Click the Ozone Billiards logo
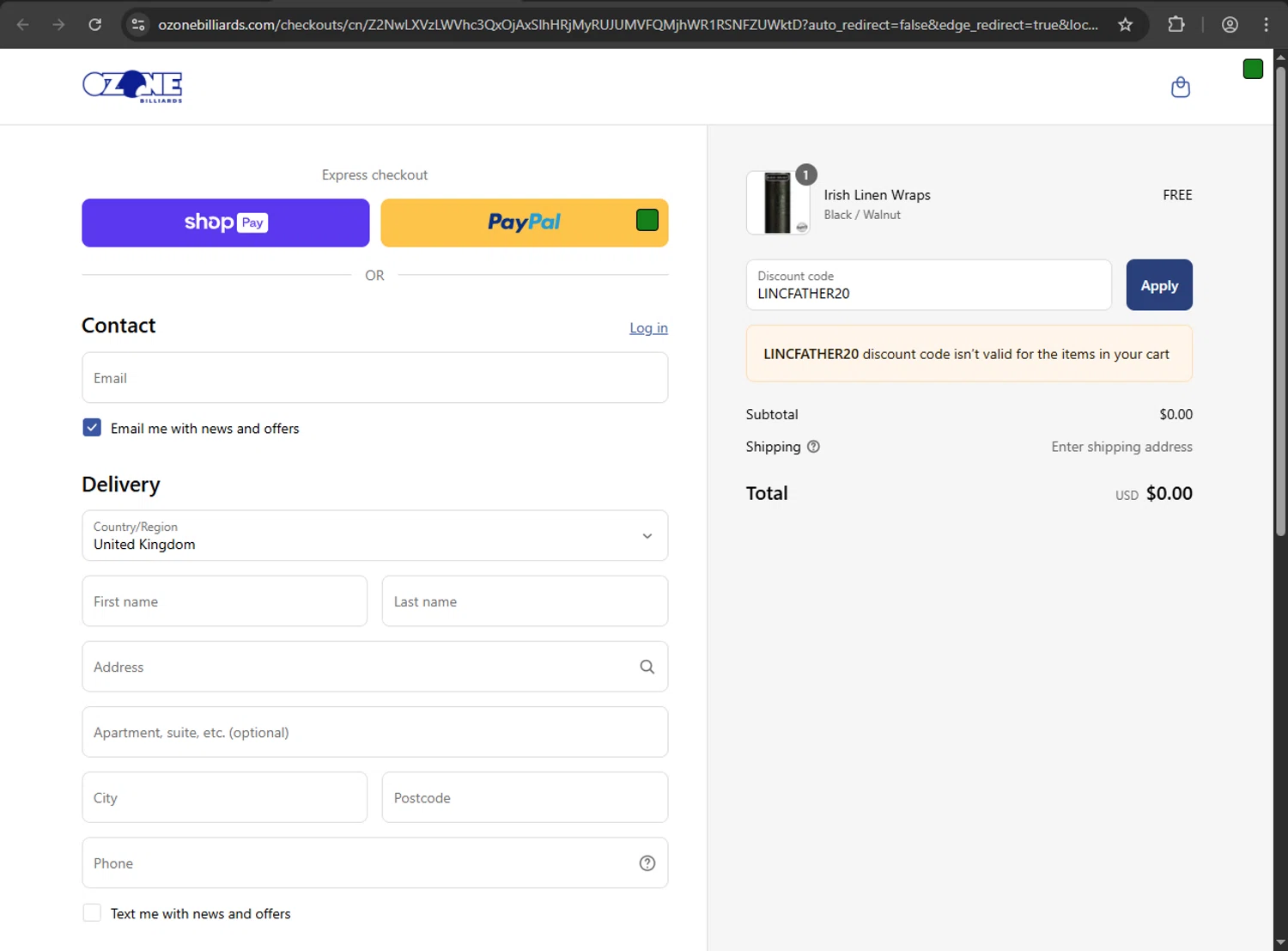Screen dimensions: 1288x951 [x=132, y=87]
